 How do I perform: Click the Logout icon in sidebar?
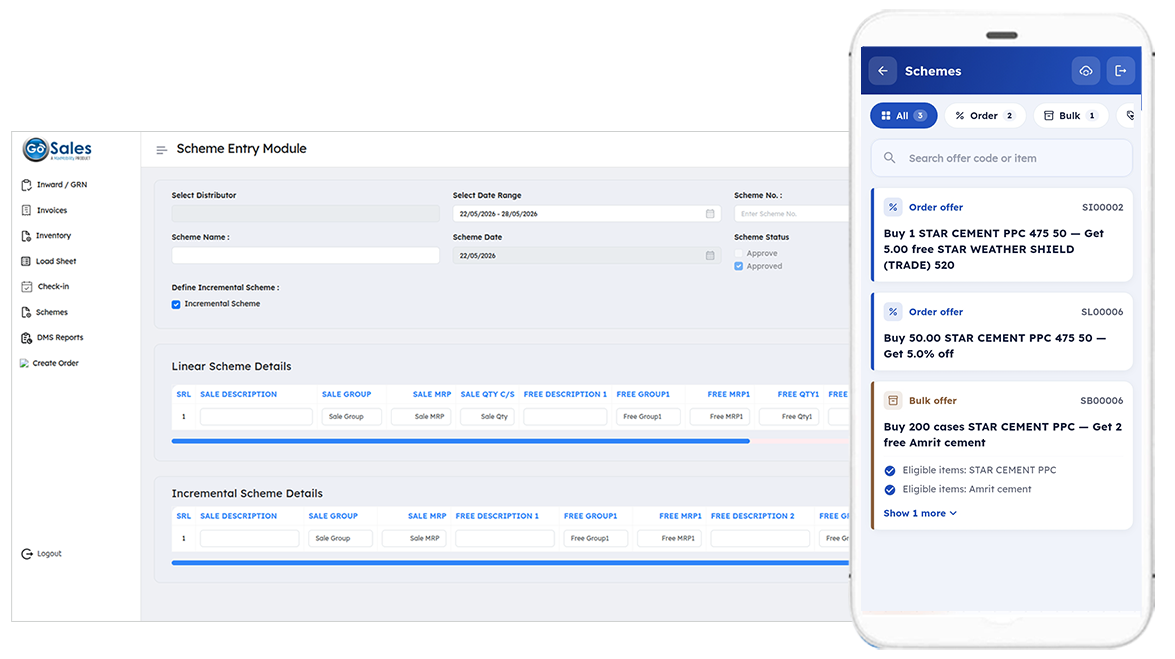[x=27, y=554]
